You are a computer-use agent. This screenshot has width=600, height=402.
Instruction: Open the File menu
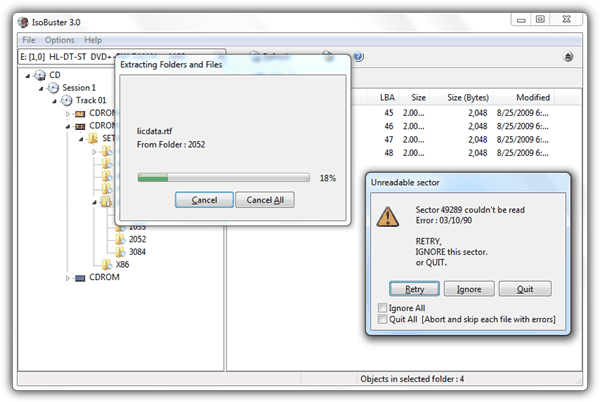(x=29, y=40)
